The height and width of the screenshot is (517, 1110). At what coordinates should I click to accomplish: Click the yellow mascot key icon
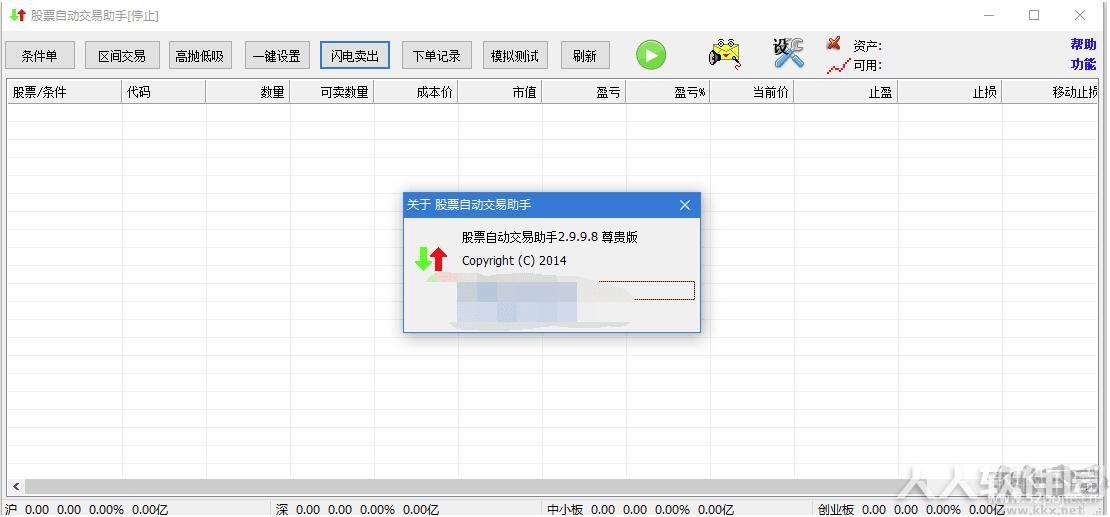724,54
